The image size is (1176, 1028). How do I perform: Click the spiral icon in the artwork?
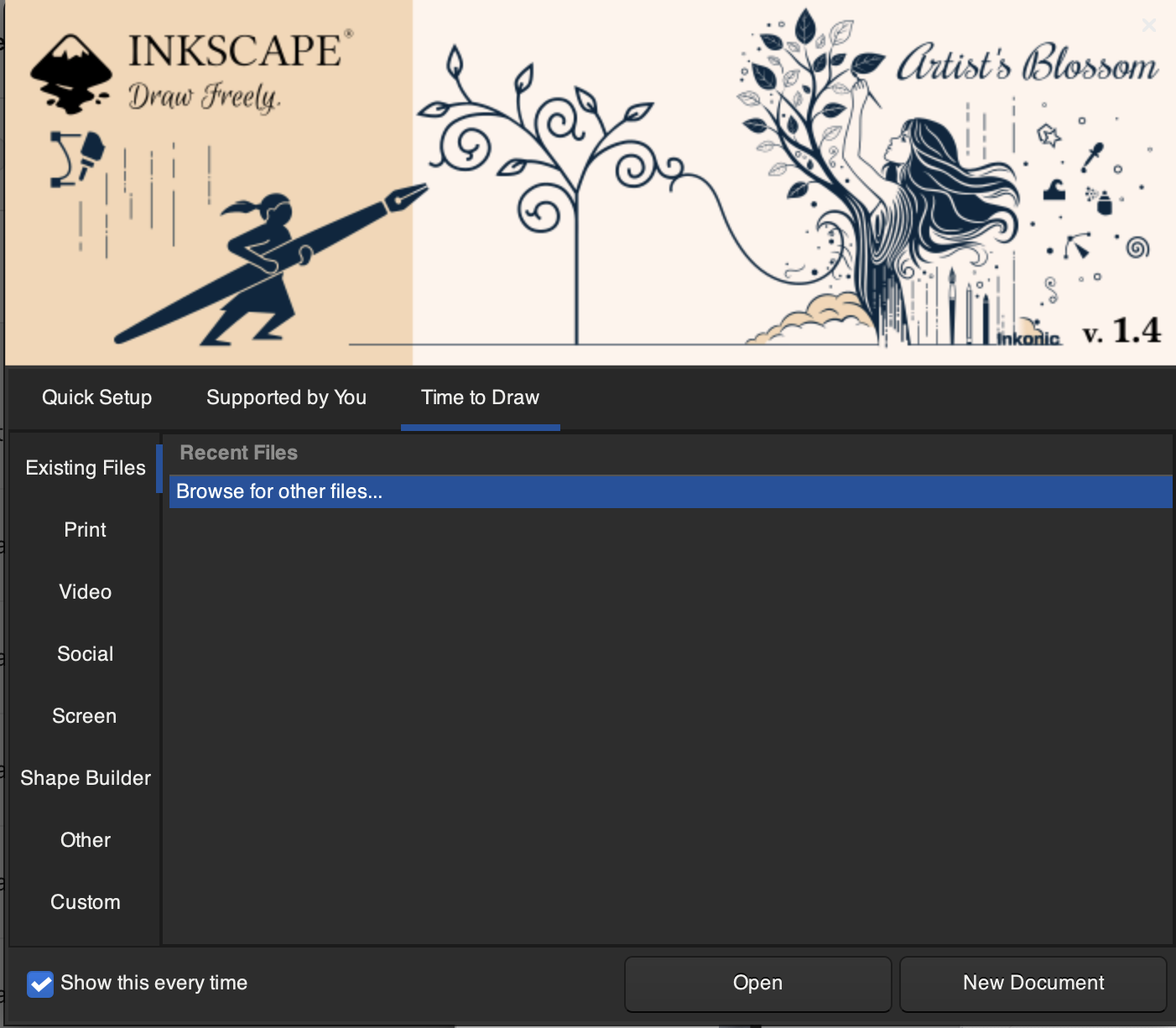tap(1138, 247)
